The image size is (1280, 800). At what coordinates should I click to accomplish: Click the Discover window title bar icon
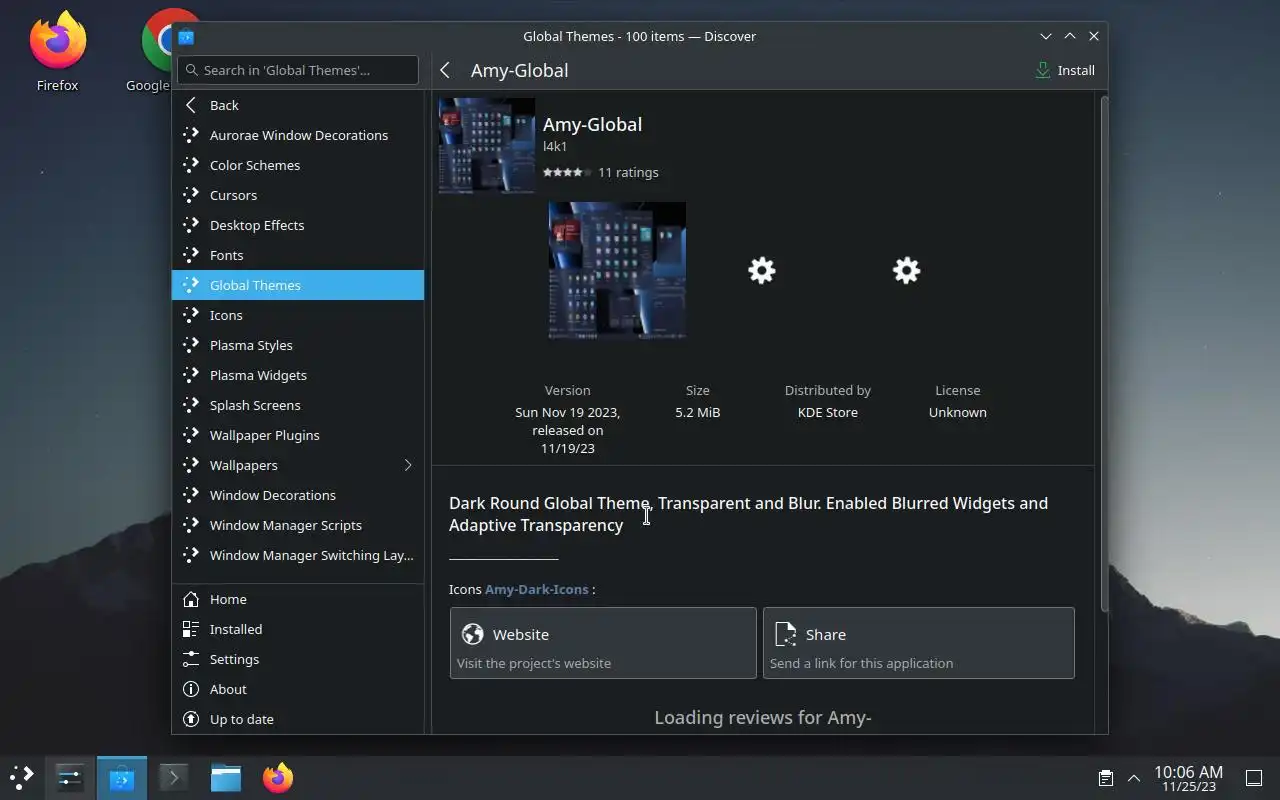[x=186, y=37]
